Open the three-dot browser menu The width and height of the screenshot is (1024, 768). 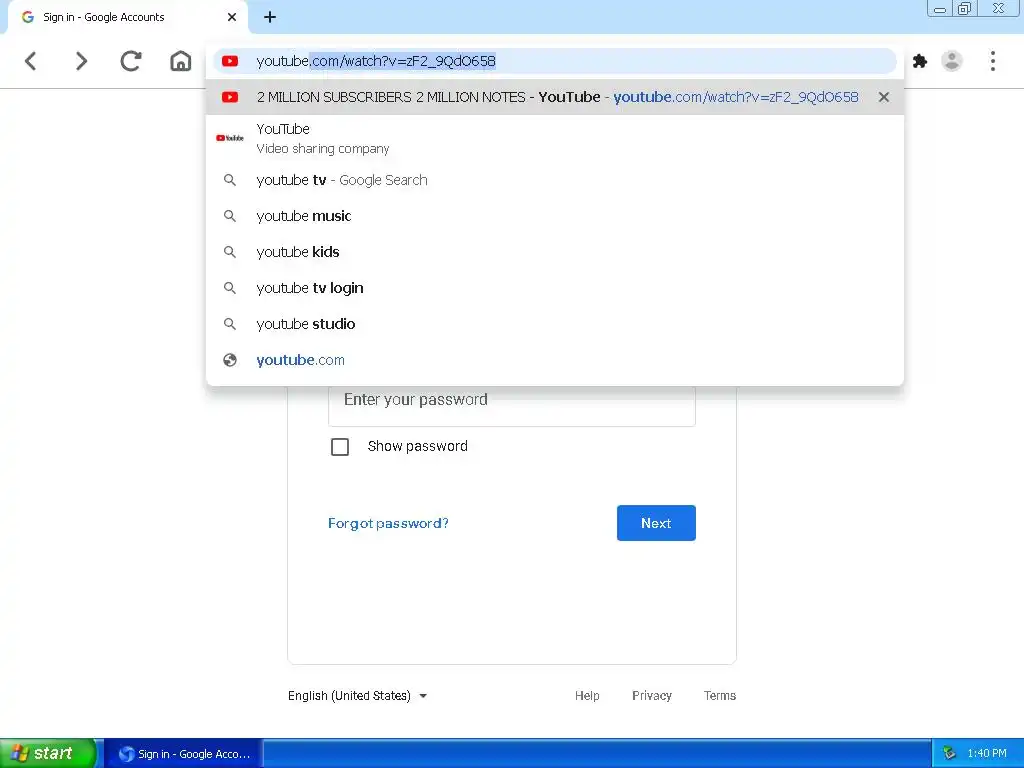point(993,61)
